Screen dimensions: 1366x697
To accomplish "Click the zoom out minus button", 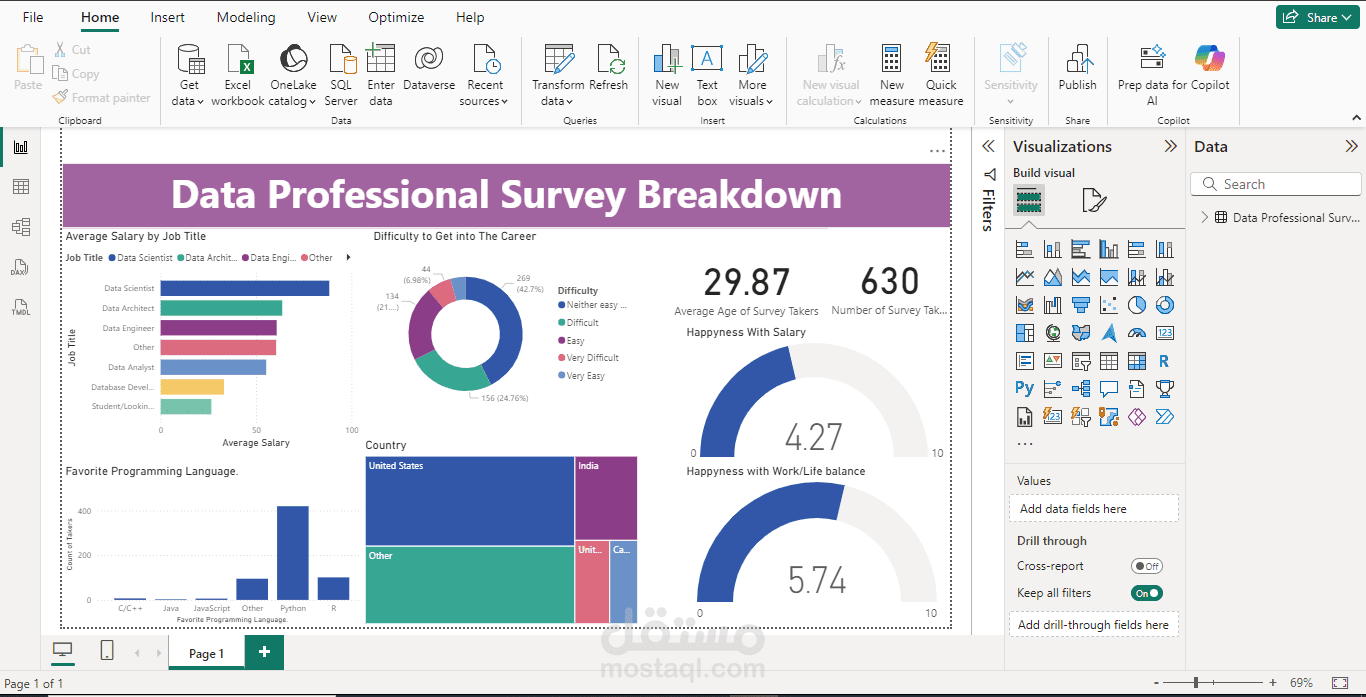I will [1156, 683].
